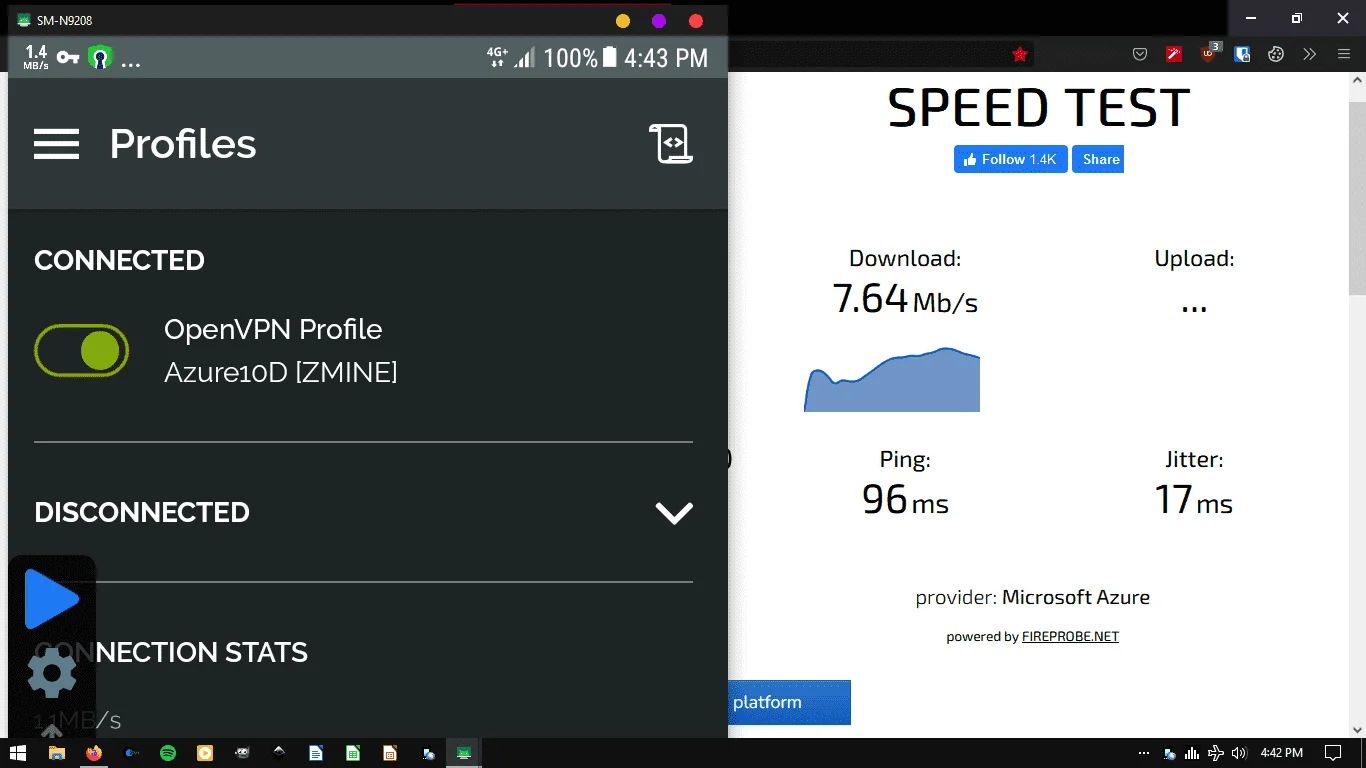
Task: Click the volume speaker tray icon
Action: click(1240, 753)
